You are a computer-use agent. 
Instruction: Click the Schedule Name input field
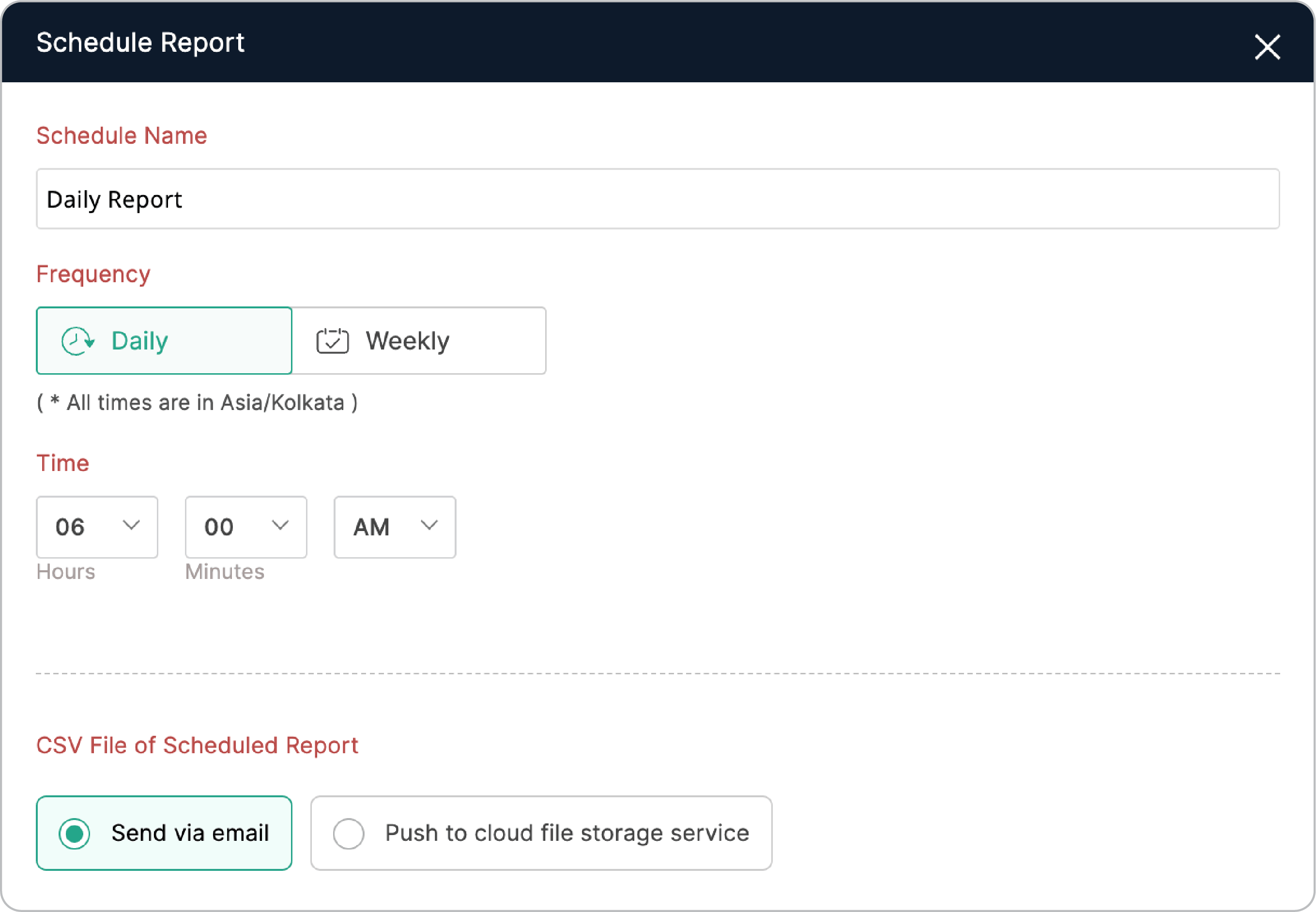(x=657, y=199)
